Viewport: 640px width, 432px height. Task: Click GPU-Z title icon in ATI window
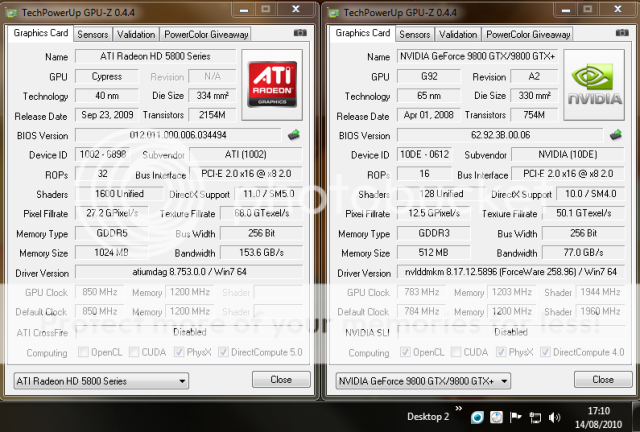click(x=12, y=13)
